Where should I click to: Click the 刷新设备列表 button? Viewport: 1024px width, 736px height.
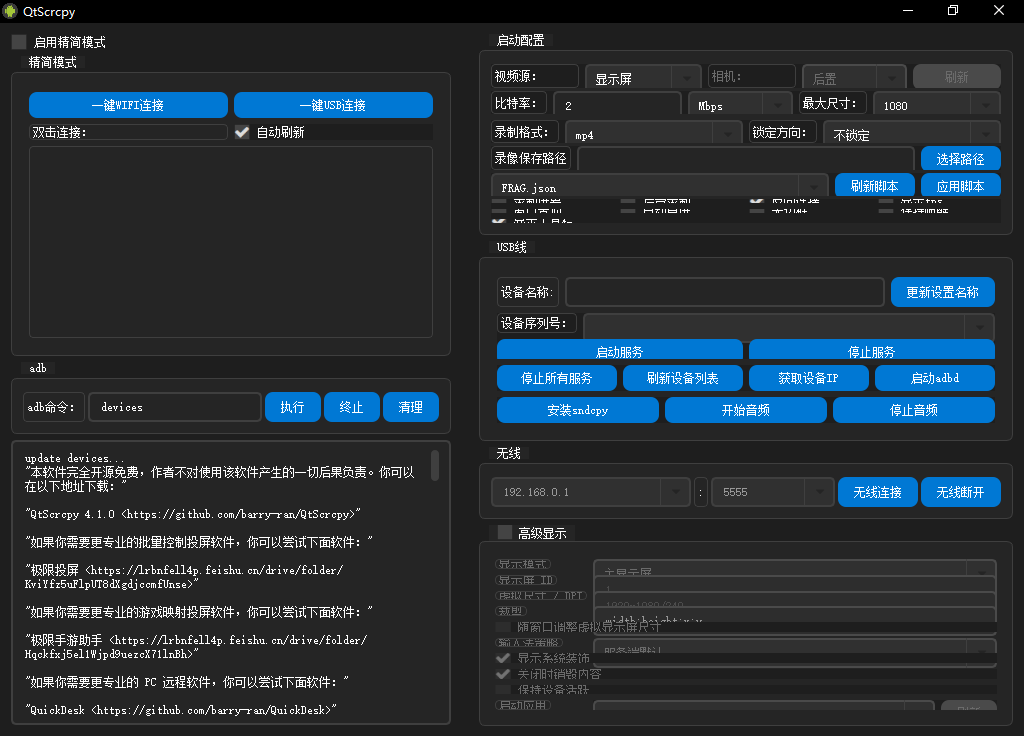click(x=682, y=378)
